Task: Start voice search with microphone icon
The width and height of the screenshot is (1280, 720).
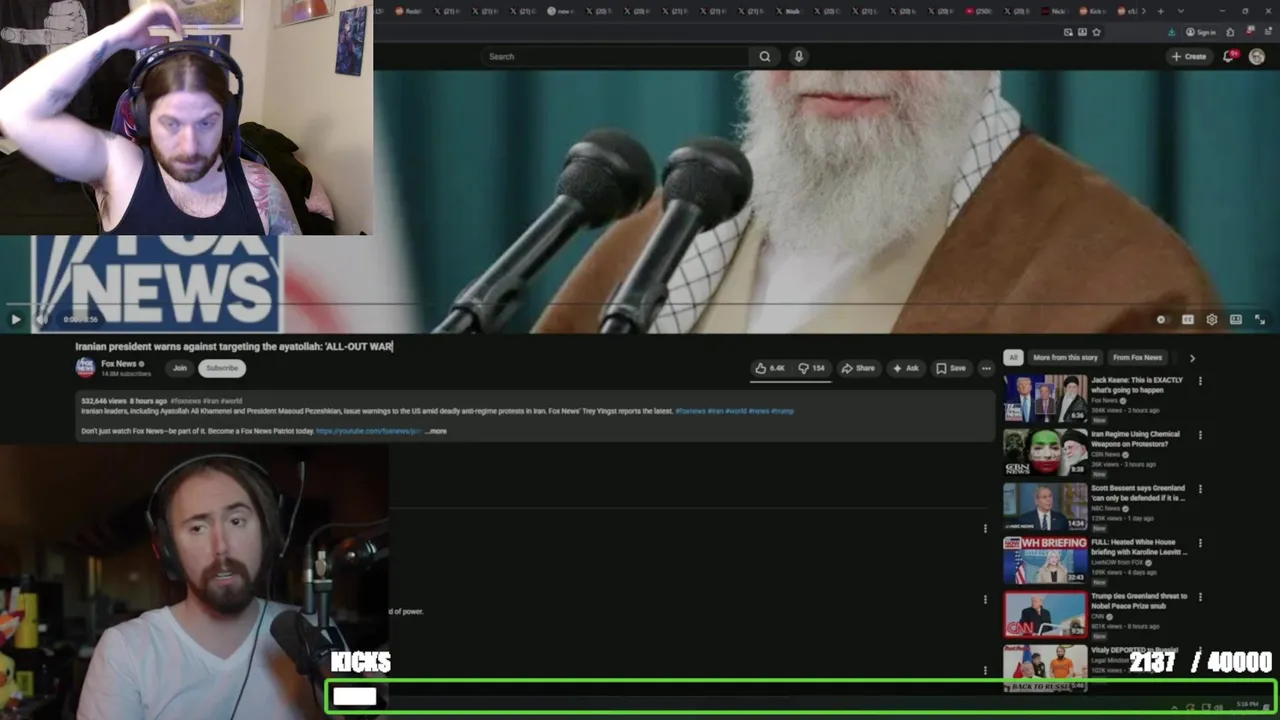Action: [x=798, y=56]
